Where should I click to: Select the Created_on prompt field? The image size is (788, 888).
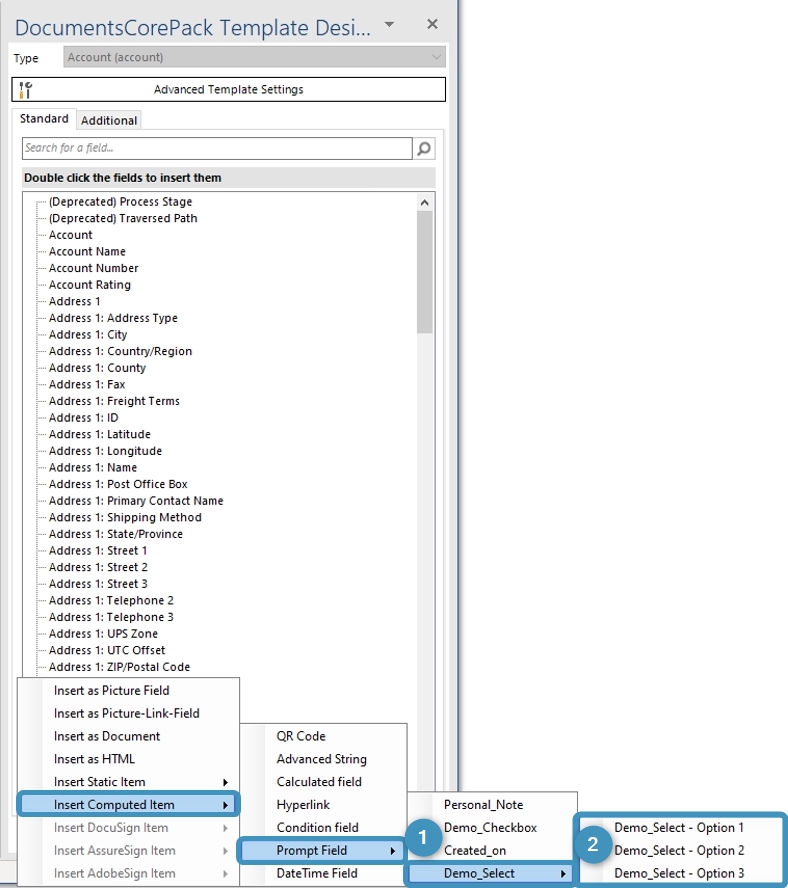[492, 850]
